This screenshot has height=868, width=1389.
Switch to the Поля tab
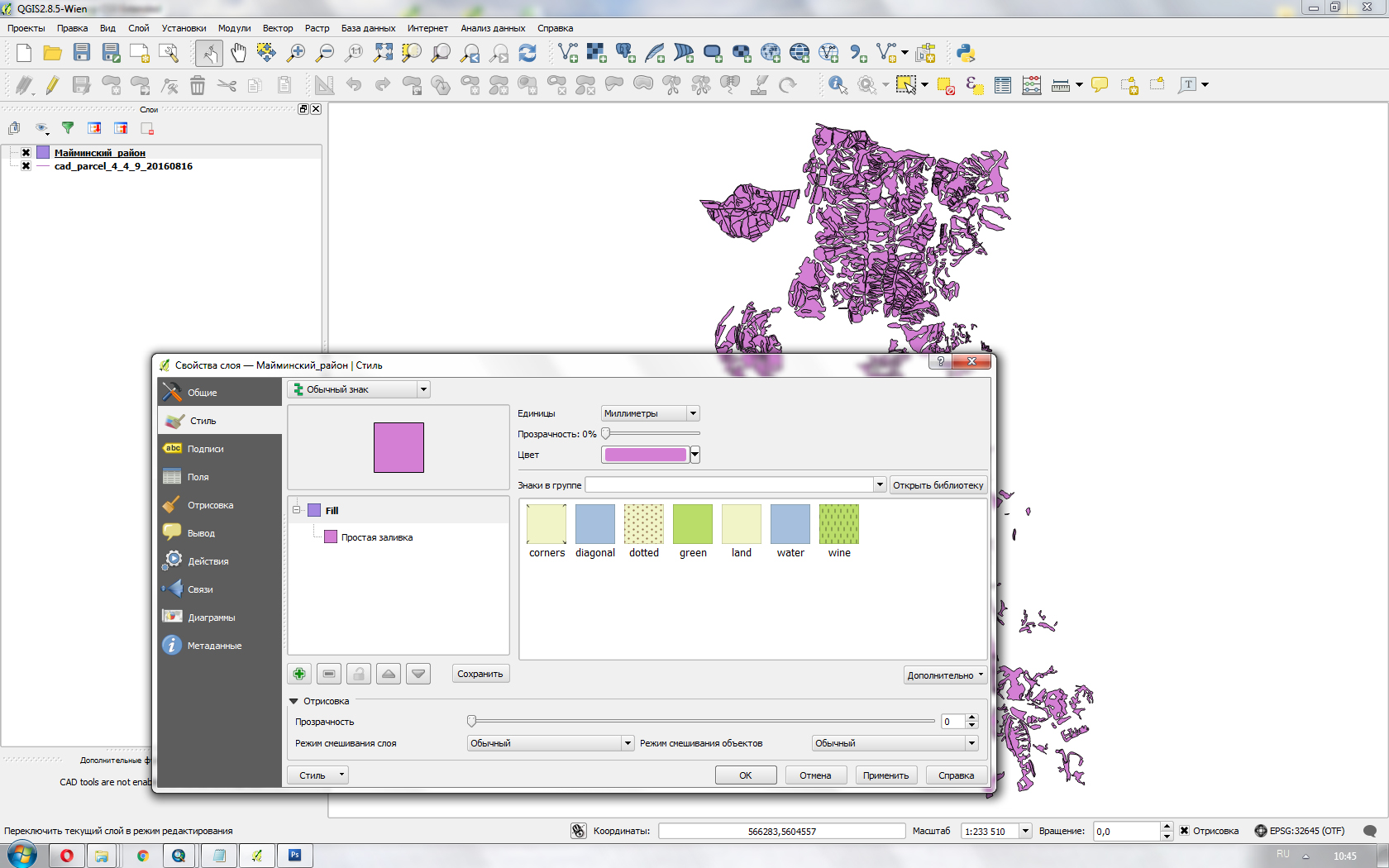tap(220, 477)
